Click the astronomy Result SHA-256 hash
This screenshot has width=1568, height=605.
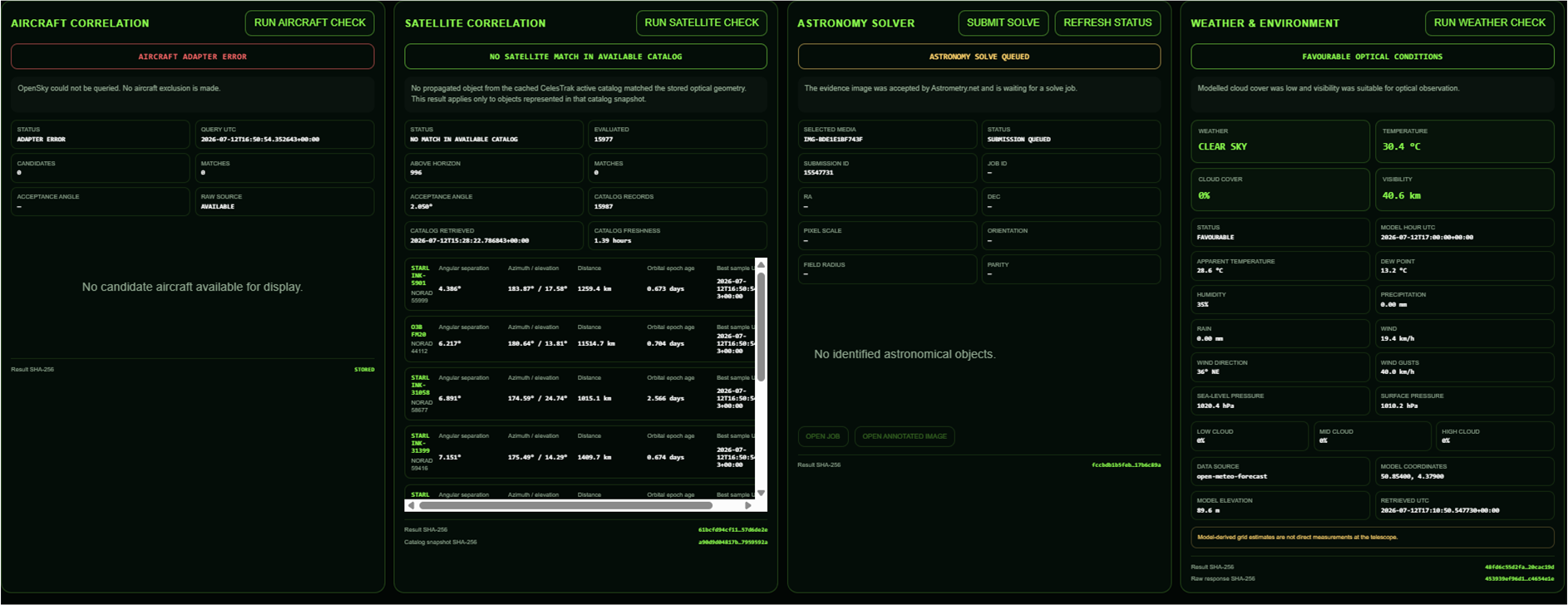1126,465
